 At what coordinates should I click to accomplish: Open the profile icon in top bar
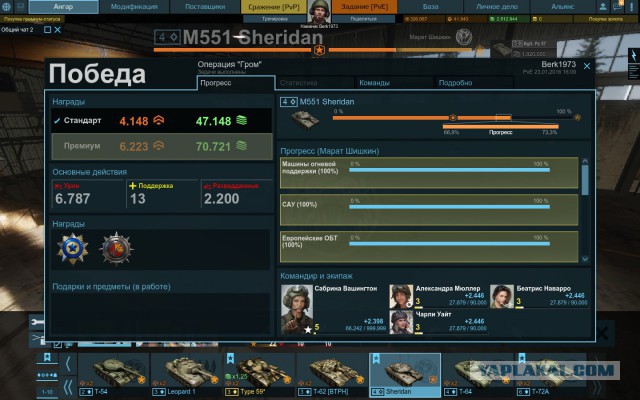(x=603, y=7)
